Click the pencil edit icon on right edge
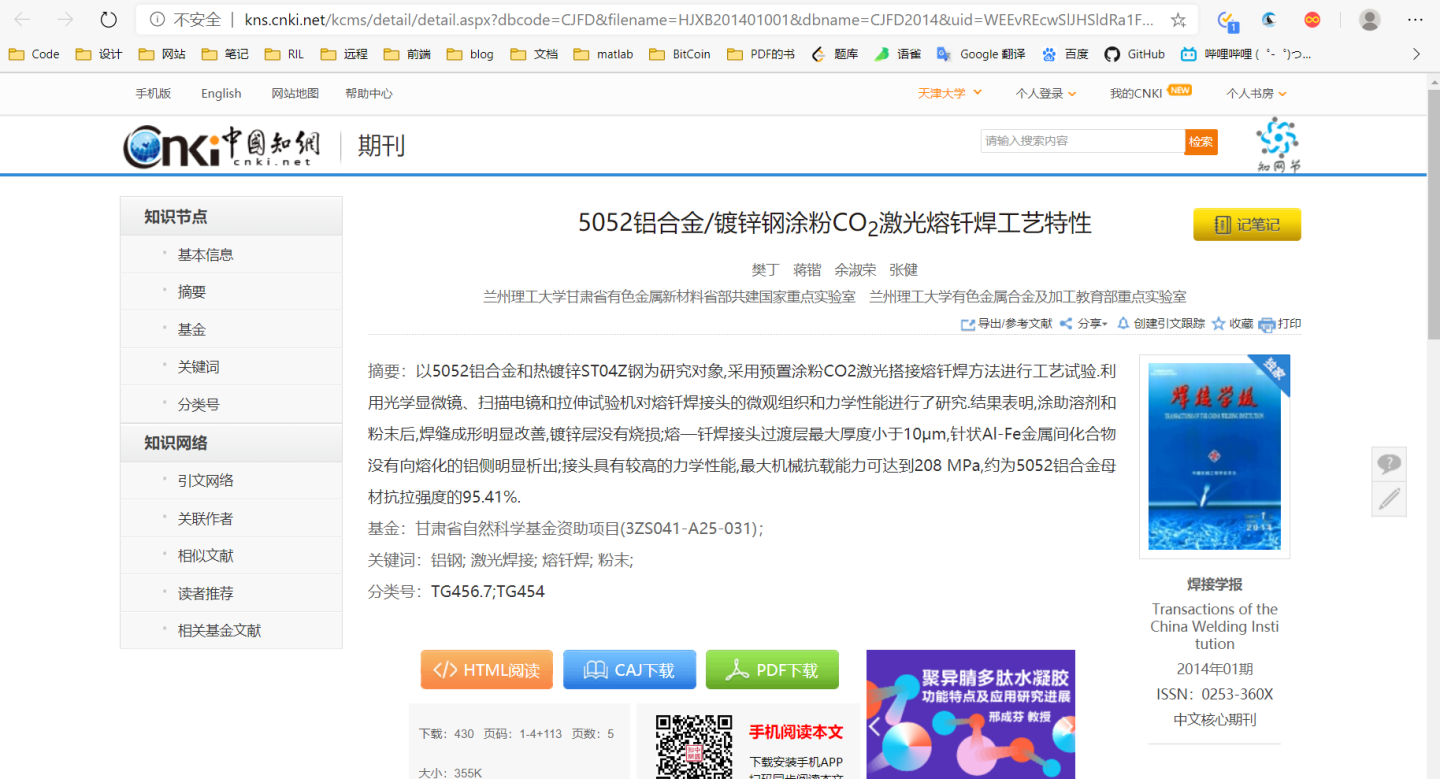The width and height of the screenshot is (1440, 779). click(x=1389, y=499)
